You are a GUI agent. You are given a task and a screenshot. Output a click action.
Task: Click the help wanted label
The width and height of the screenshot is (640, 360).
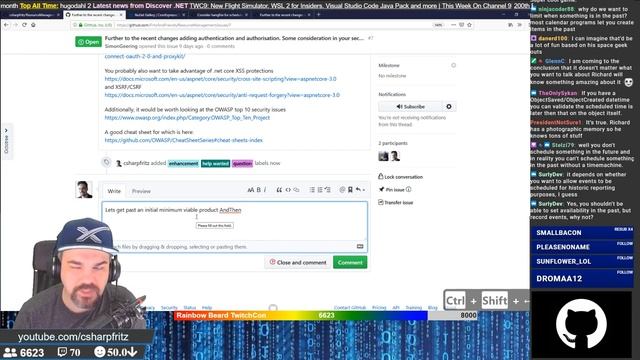click(216, 163)
